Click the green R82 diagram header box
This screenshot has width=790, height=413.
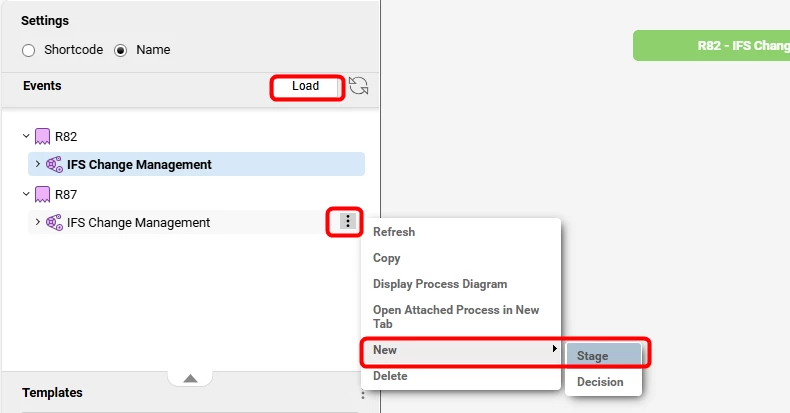tap(712, 46)
